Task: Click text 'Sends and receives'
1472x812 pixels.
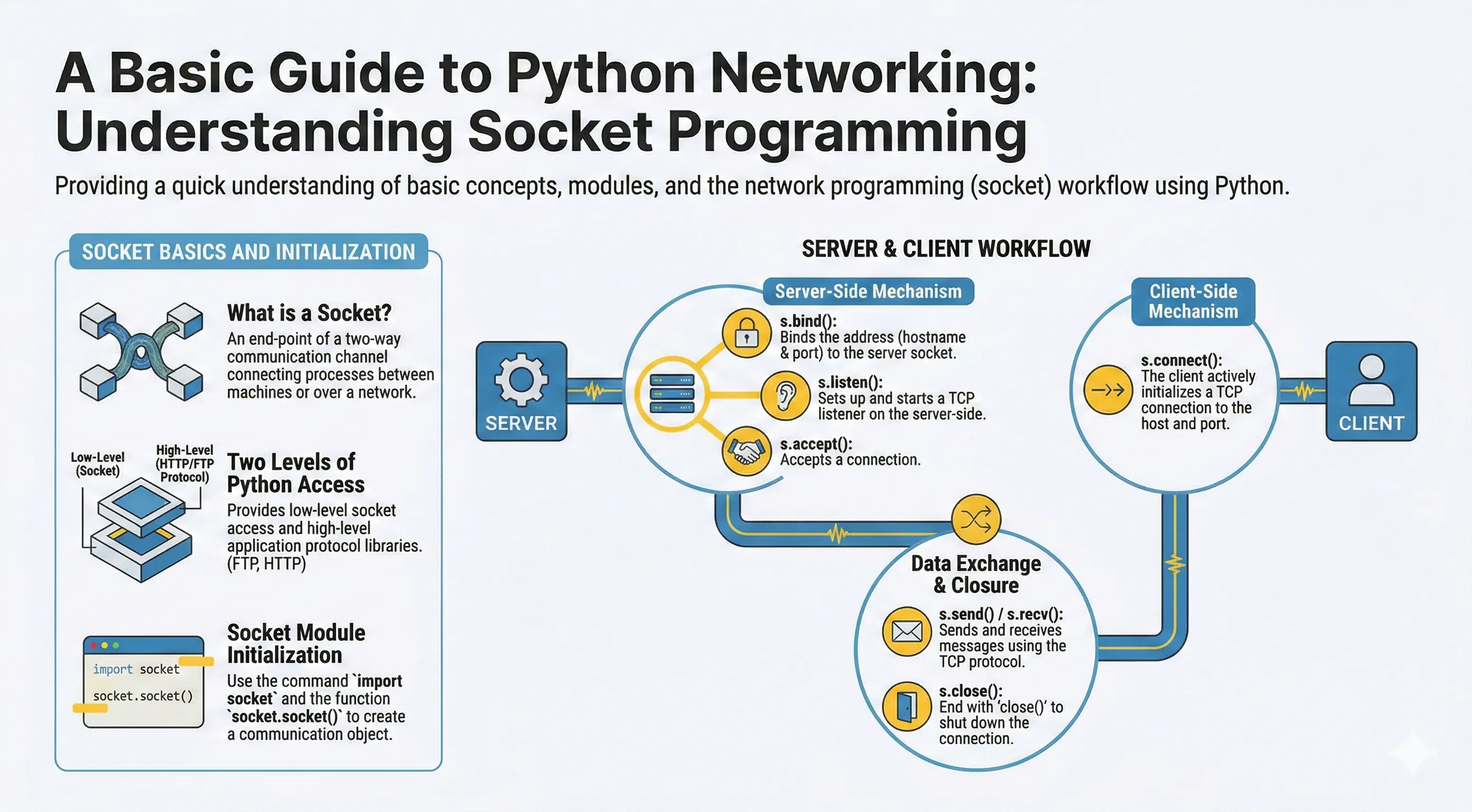Action: coord(1000,630)
